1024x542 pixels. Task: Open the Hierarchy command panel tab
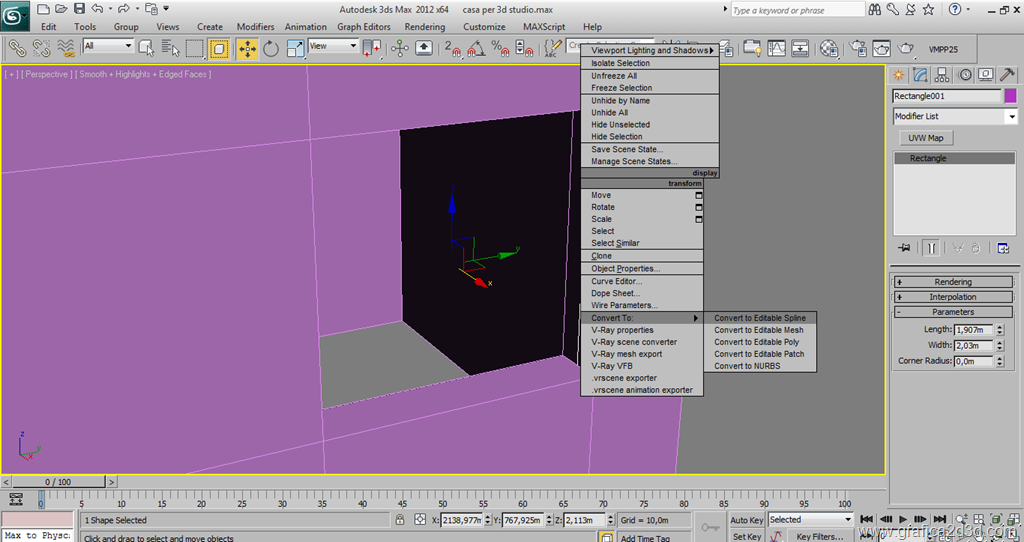point(942,75)
